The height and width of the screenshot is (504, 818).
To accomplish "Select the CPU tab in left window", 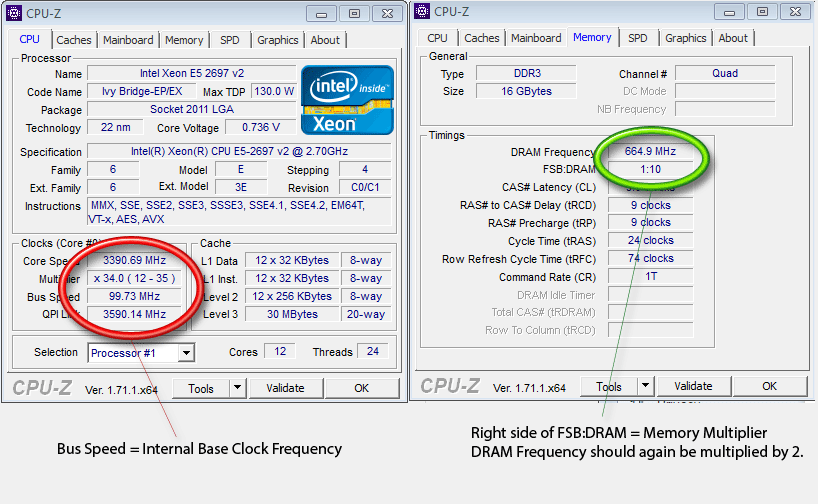I will coord(30,39).
